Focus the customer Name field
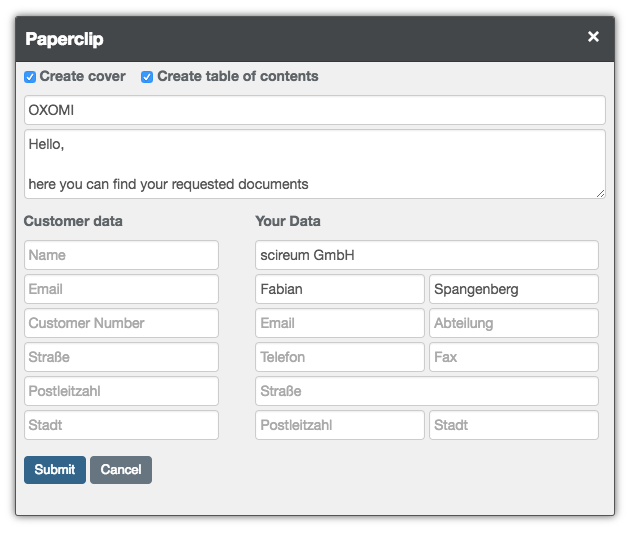Screen dimensions: 633x533 pos(121,255)
